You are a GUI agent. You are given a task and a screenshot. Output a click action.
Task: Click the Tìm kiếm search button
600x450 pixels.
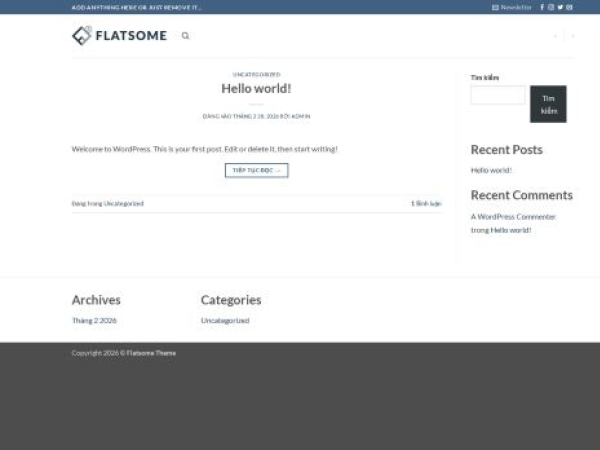pos(548,104)
